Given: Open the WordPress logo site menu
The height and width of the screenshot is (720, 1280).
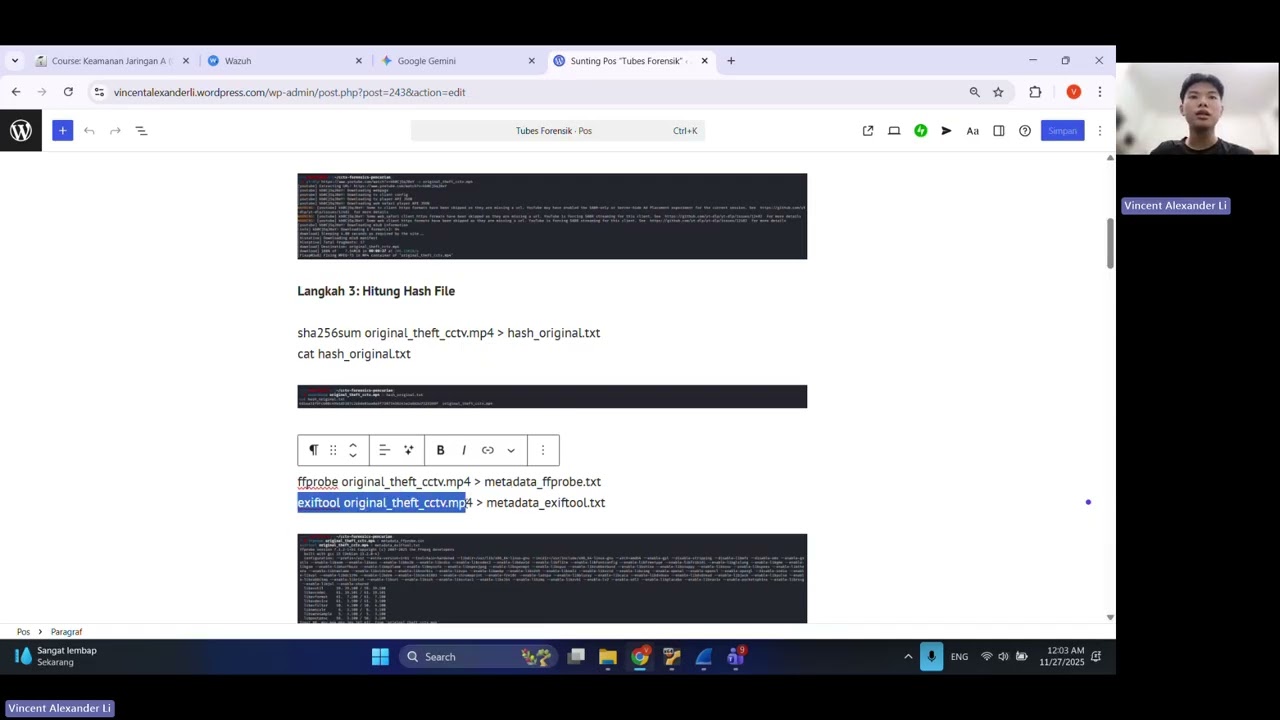Looking at the screenshot, I should click(21, 131).
